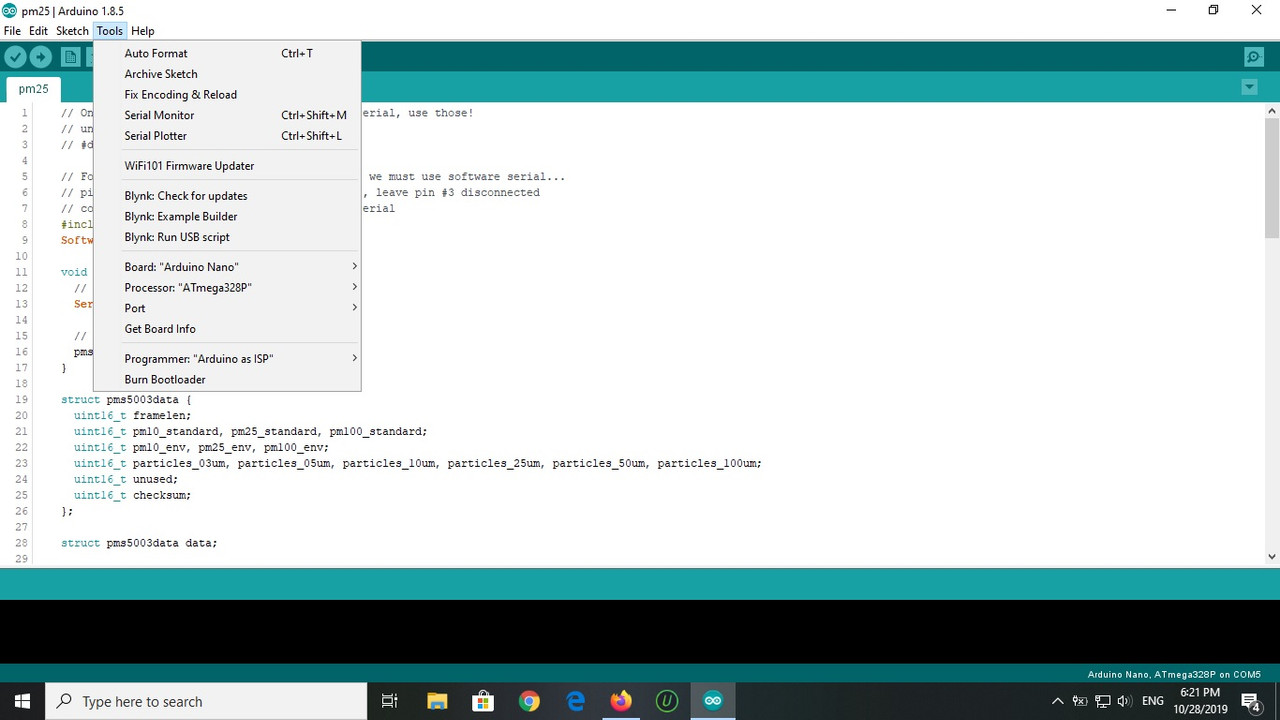The height and width of the screenshot is (720, 1280).
Task: Open the File menu
Action: click(x=12, y=31)
